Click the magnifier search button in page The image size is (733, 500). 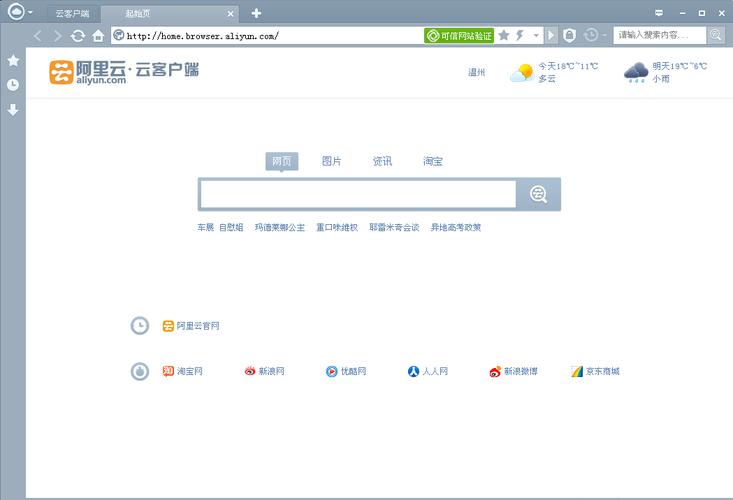pos(538,194)
